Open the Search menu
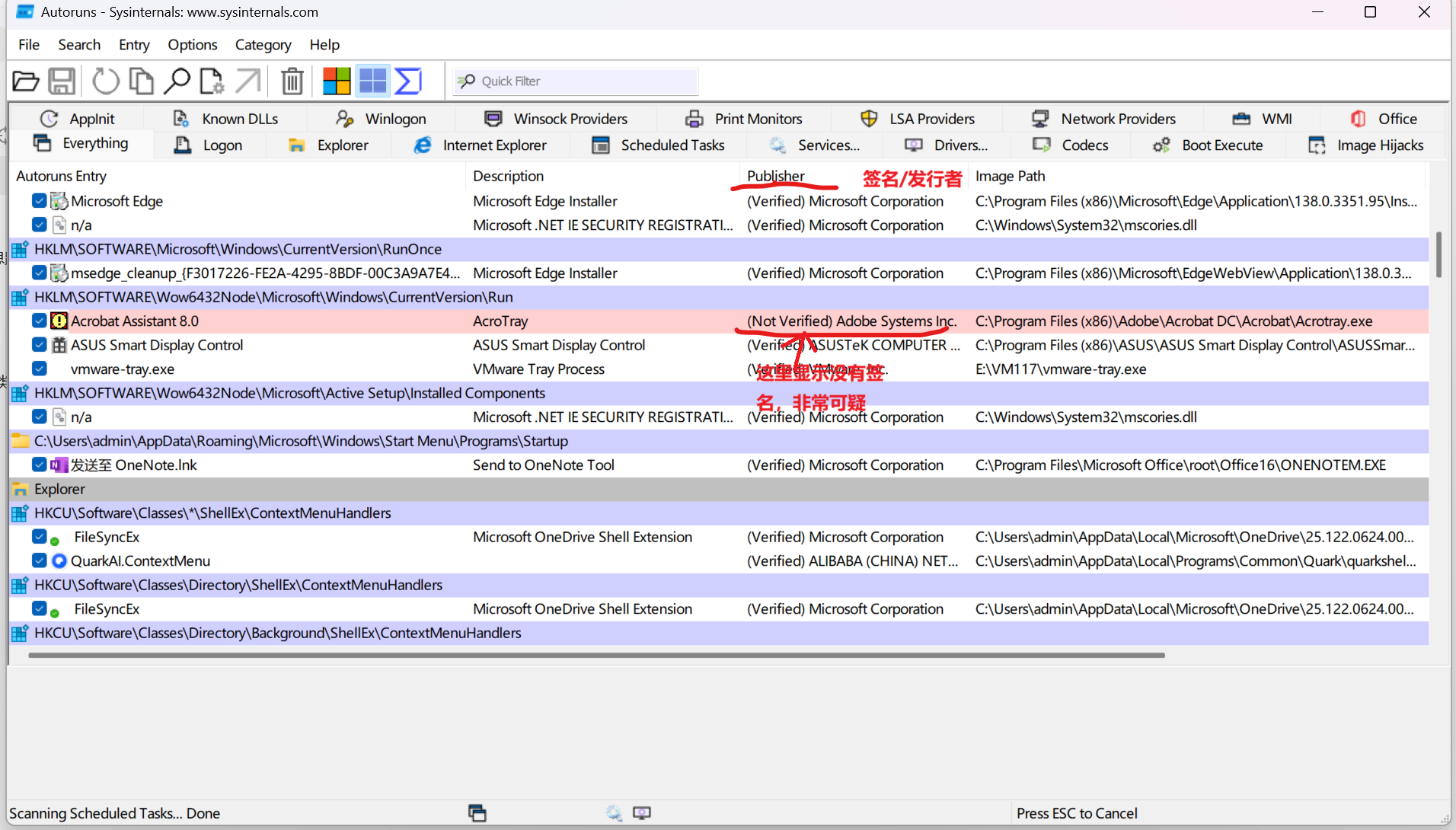The width and height of the screenshot is (1456, 830). click(x=79, y=45)
